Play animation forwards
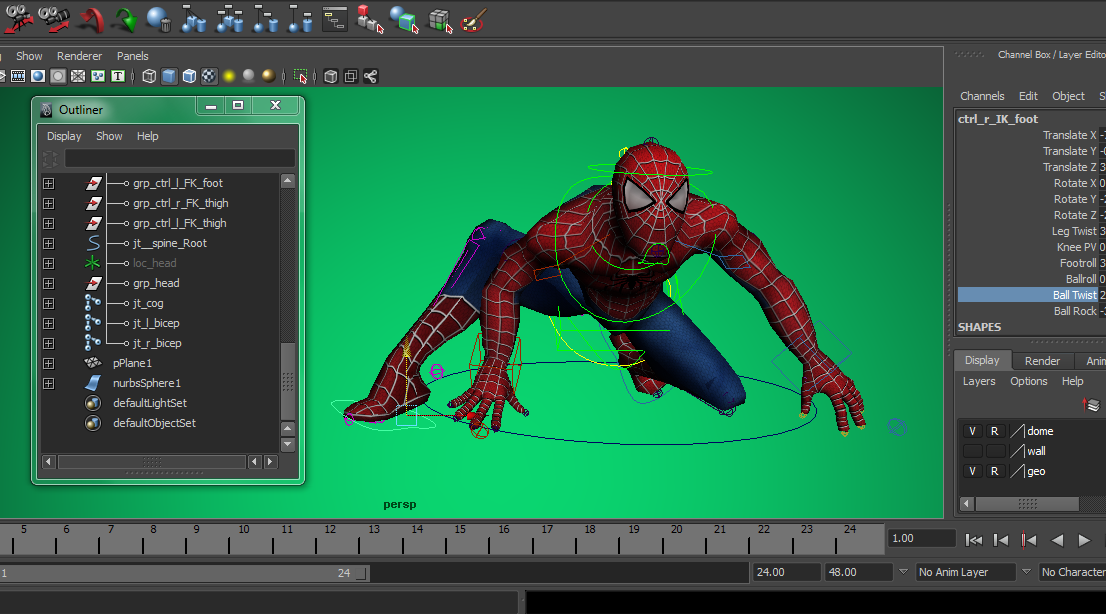The image size is (1106, 614). [1084, 540]
